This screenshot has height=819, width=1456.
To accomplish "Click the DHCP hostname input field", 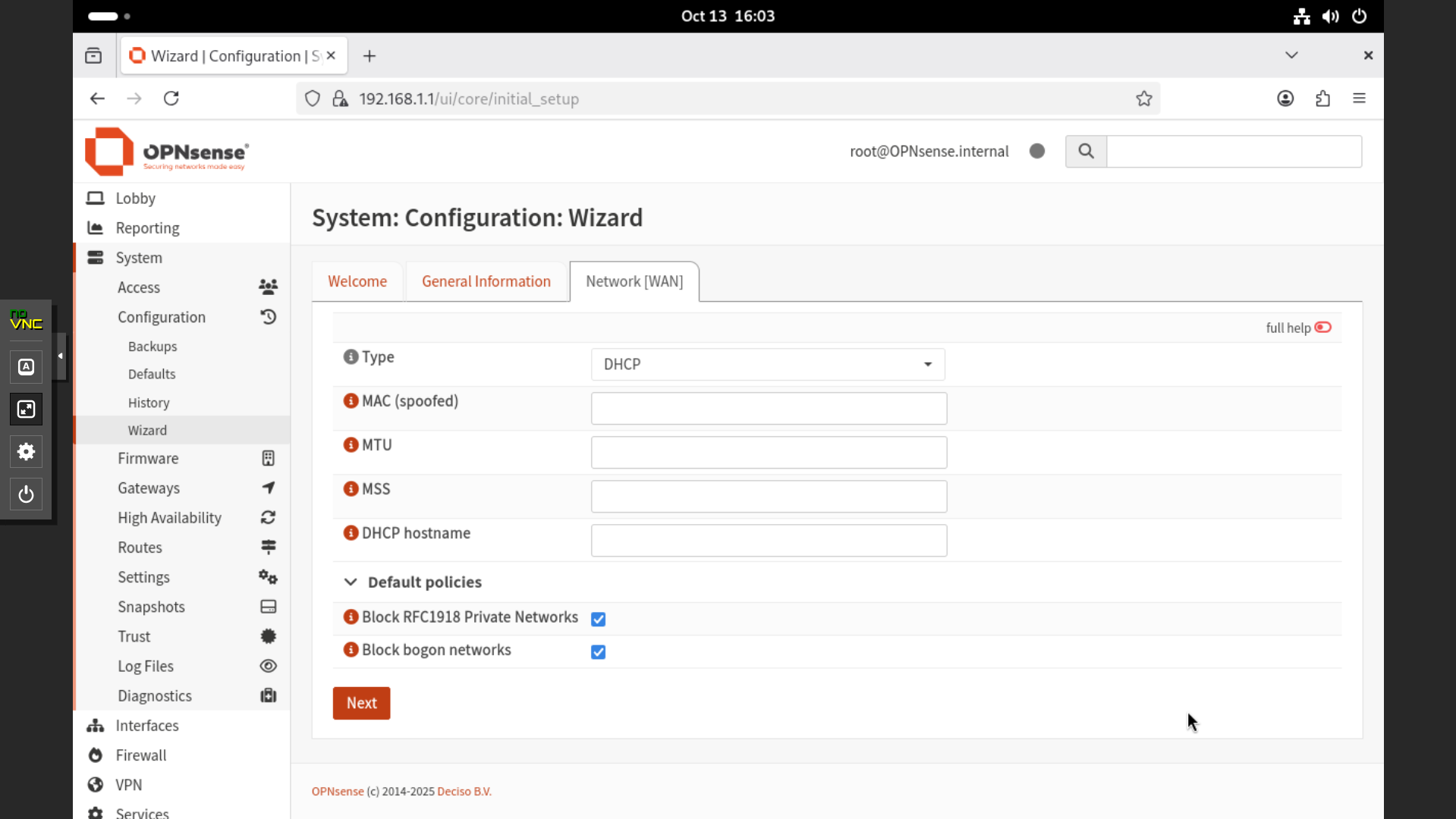I will pos(768,541).
